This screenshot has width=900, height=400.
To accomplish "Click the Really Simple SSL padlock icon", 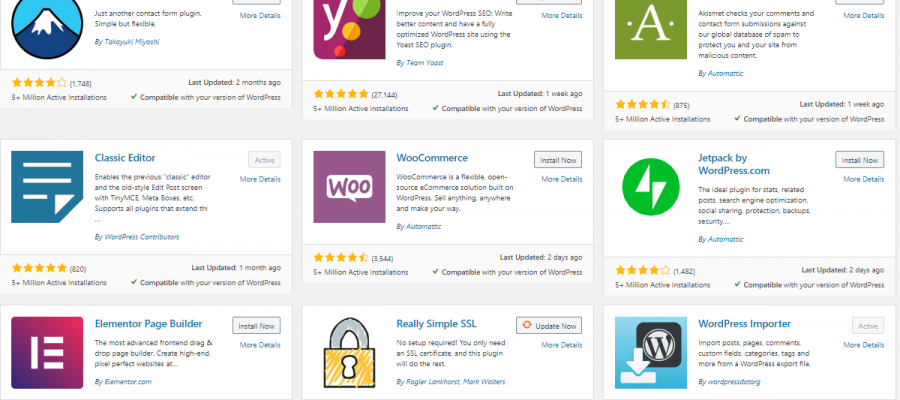I will [x=349, y=357].
